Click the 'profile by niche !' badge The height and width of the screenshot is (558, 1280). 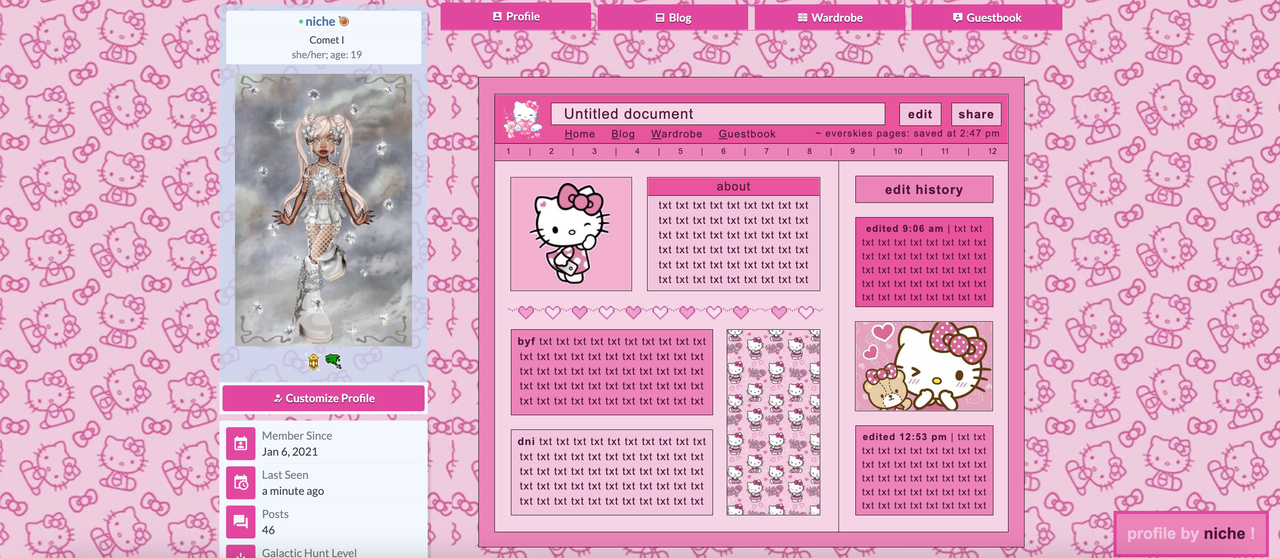1191,534
